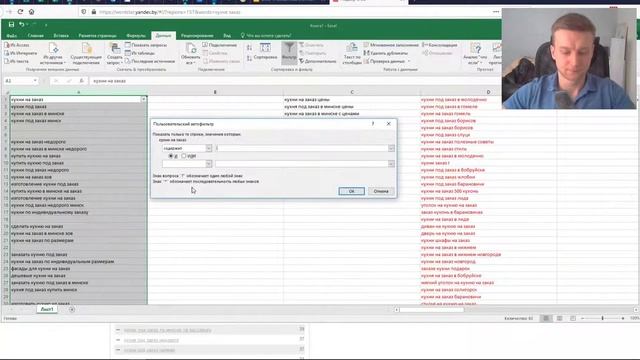The image size is (640, 360).
Task: Open the second condition value dropdown arrow
Action: [x=391, y=164]
